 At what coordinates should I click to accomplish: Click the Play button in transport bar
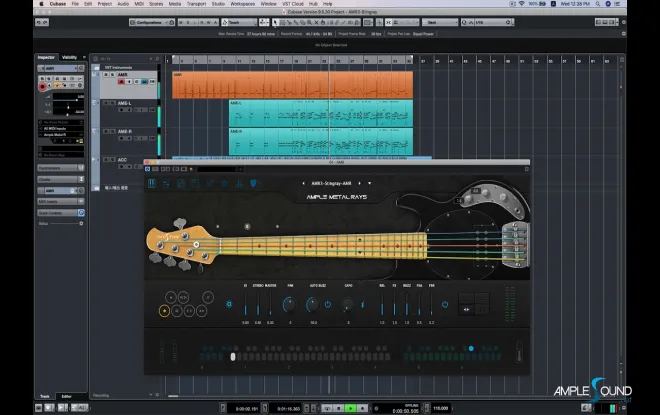coord(350,408)
